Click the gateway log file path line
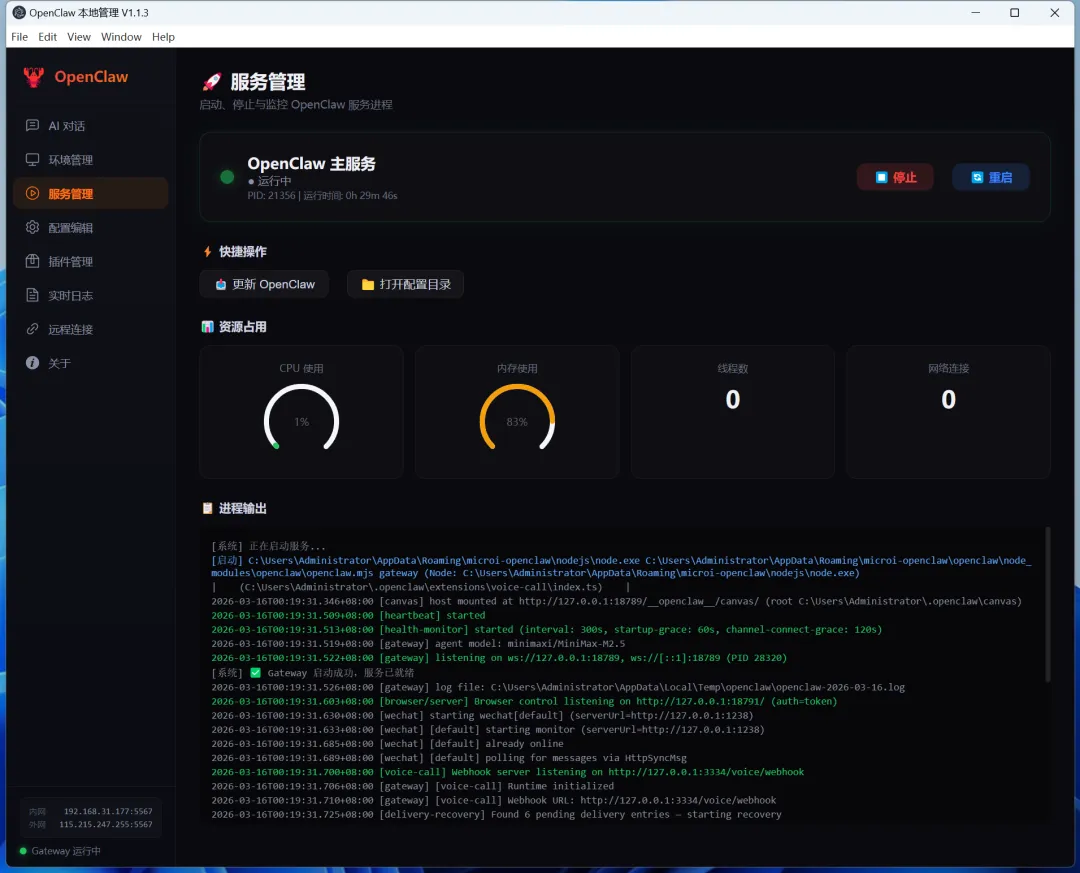The width and height of the screenshot is (1080, 873). pyautogui.click(x=558, y=687)
